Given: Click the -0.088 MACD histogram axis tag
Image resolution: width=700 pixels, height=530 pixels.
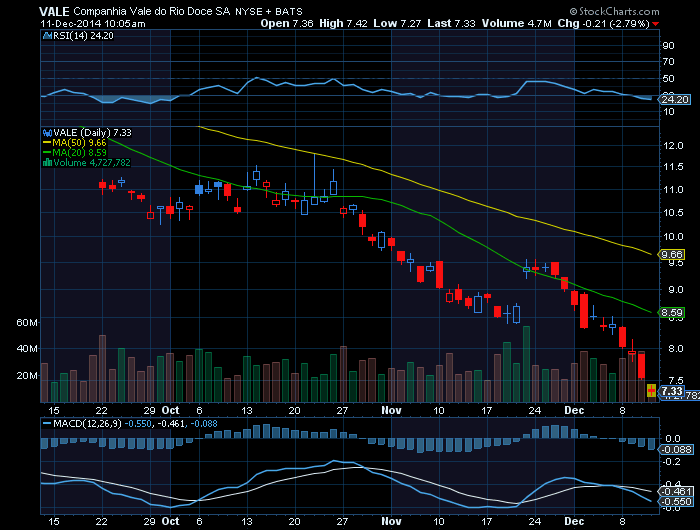Looking at the screenshot, I should click(676, 450).
